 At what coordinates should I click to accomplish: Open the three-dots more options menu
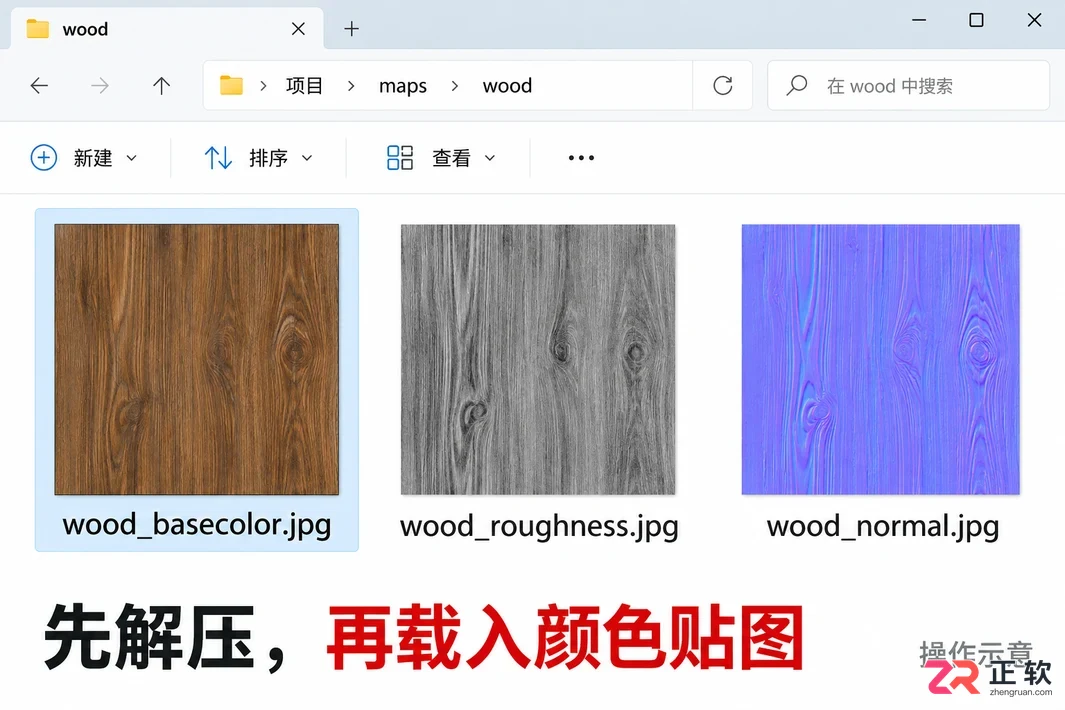581,158
